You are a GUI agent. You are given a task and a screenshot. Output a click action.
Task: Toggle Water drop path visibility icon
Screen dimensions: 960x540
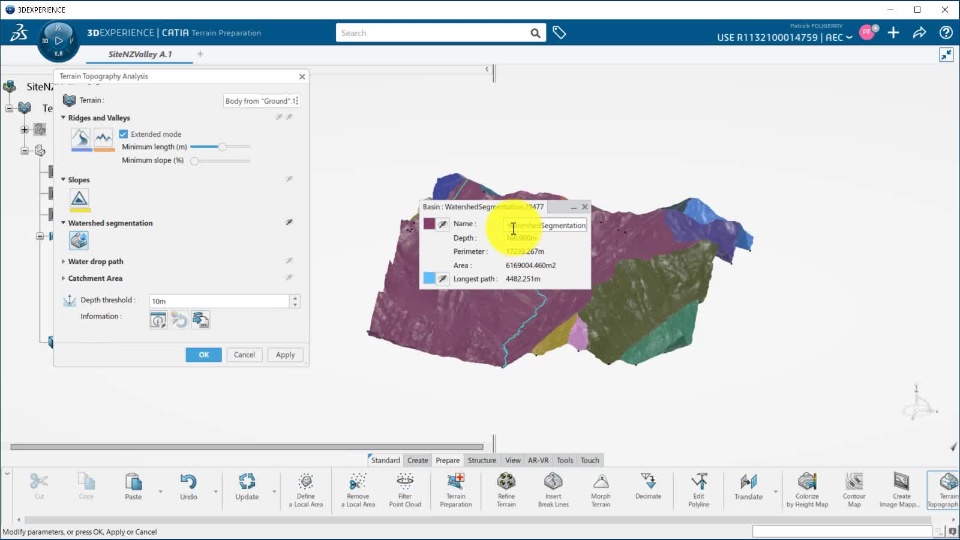click(x=289, y=261)
